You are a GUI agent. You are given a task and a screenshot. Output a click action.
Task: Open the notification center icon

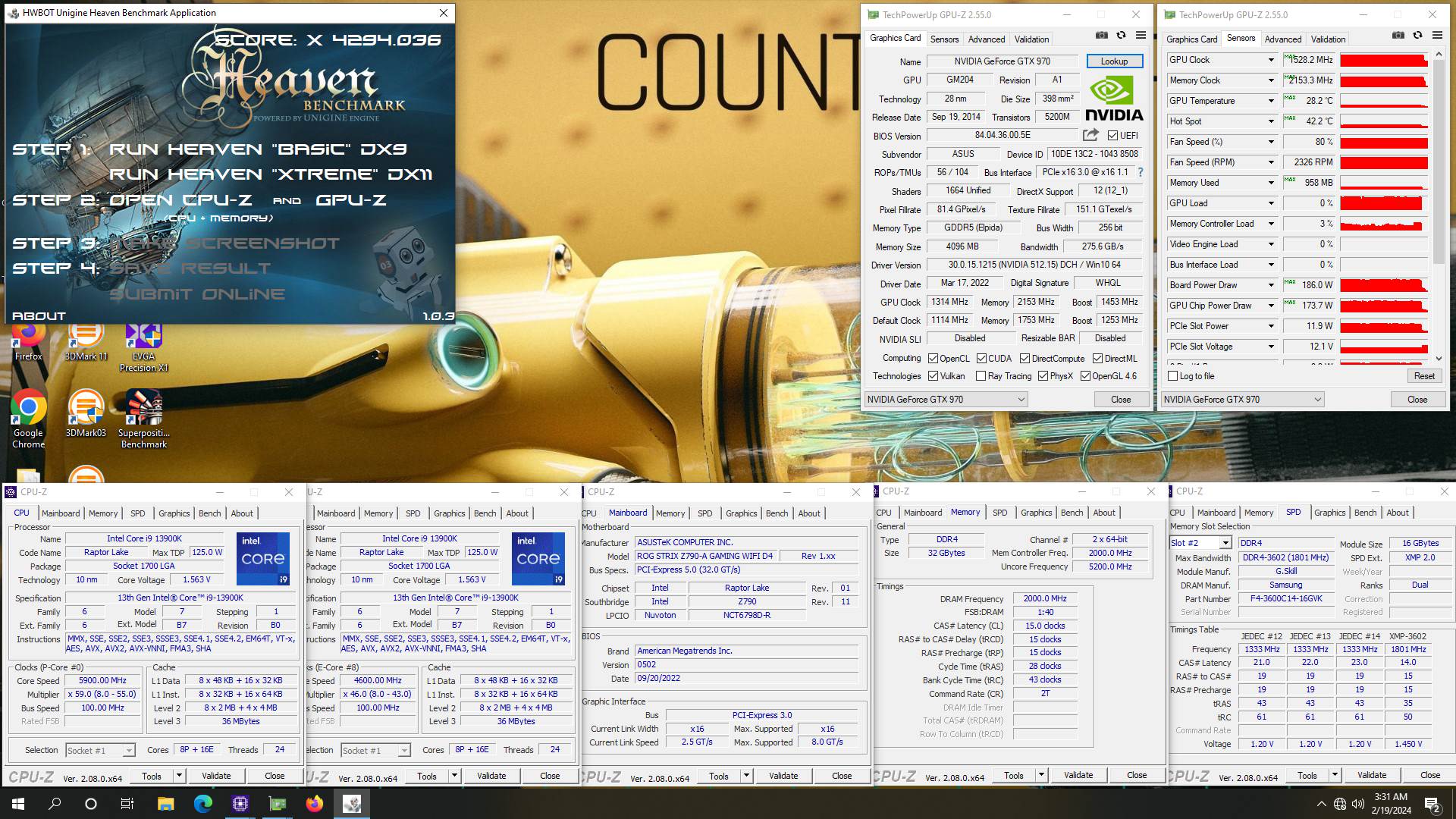point(1432,804)
